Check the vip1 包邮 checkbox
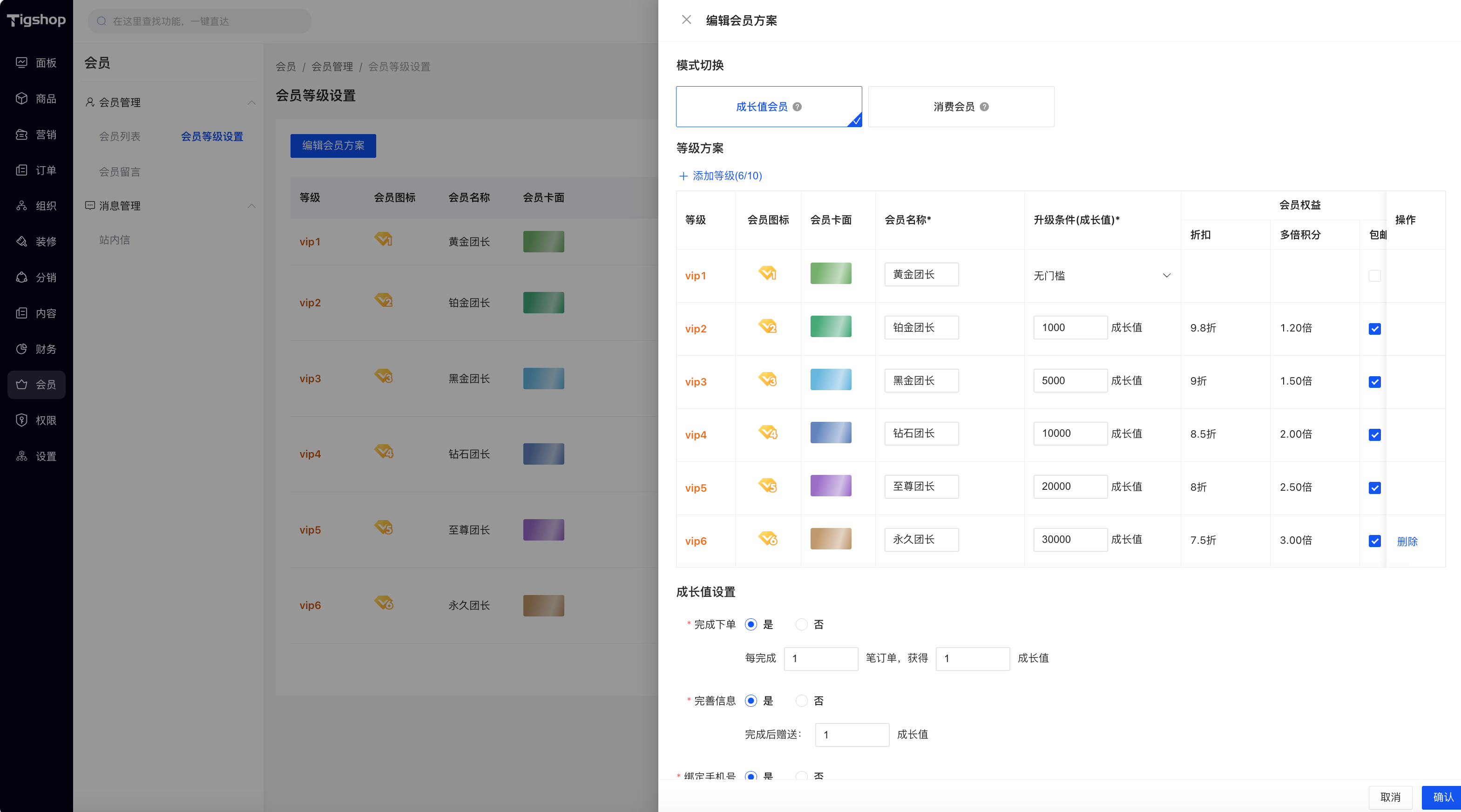Image resolution: width=1461 pixels, height=812 pixels. coord(1374,276)
